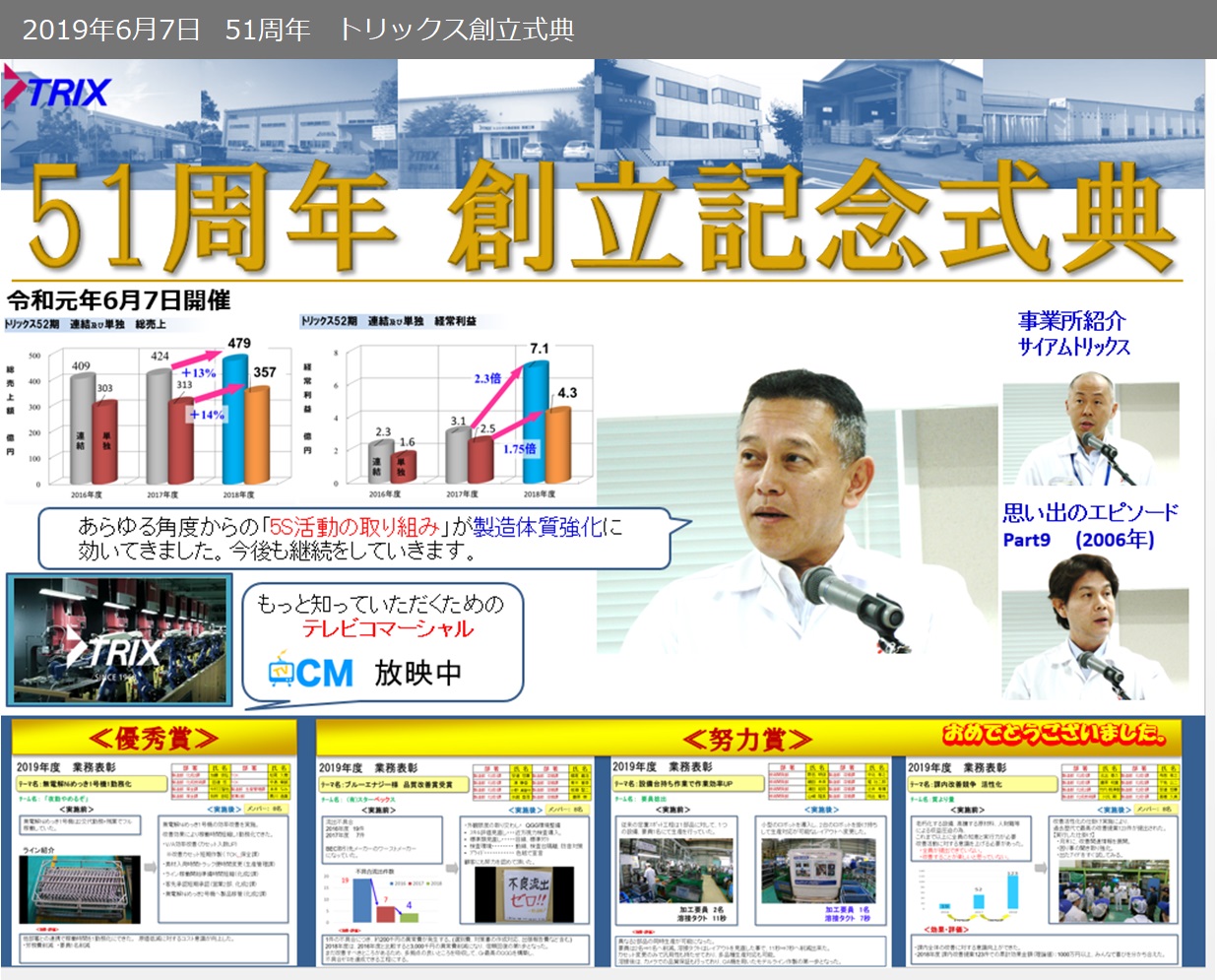The height and width of the screenshot is (980, 1217).
Task: Click the +14% growth label
Action: tap(207, 415)
